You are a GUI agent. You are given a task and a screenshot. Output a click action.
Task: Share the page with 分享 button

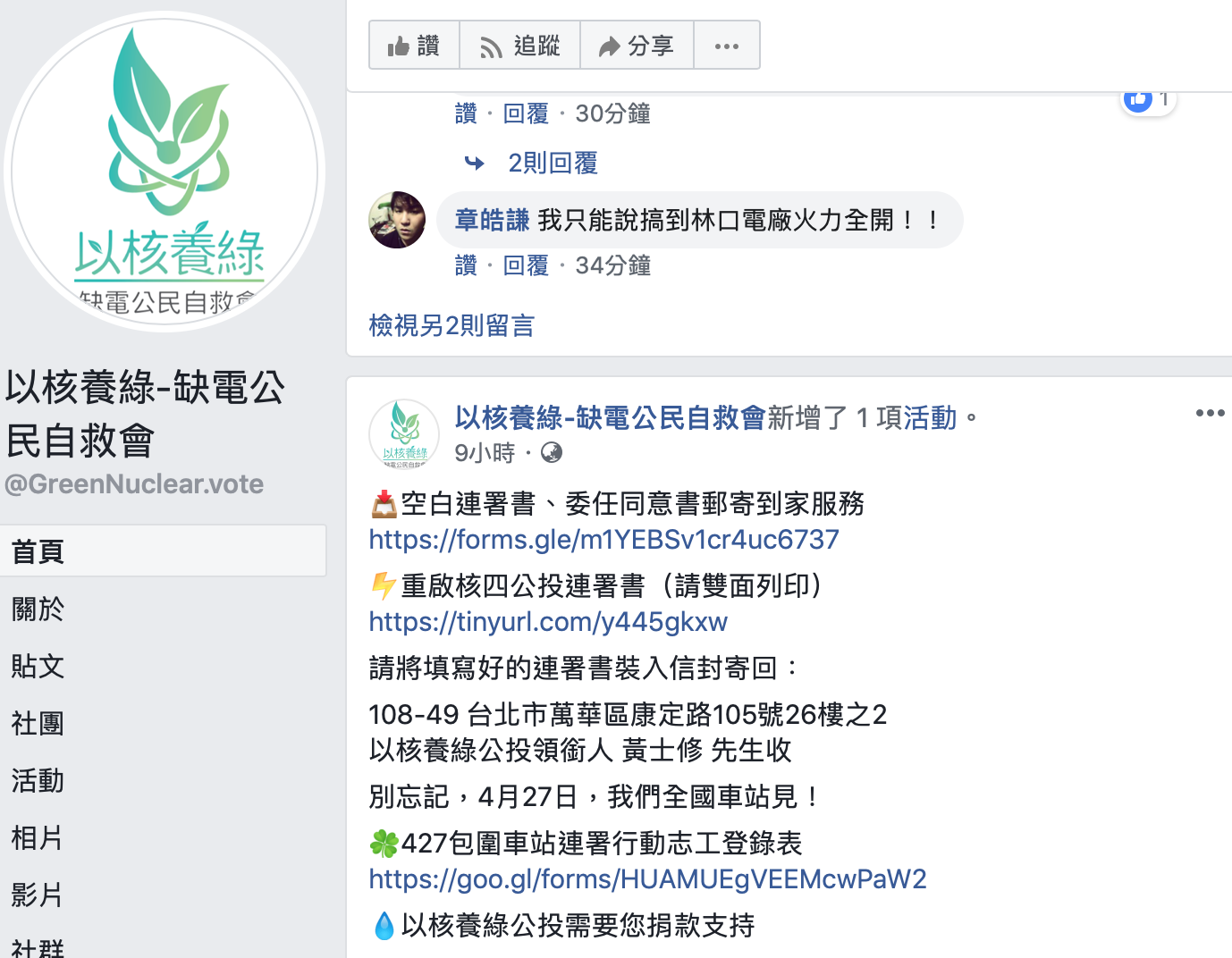pyautogui.click(x=637, y=45)
